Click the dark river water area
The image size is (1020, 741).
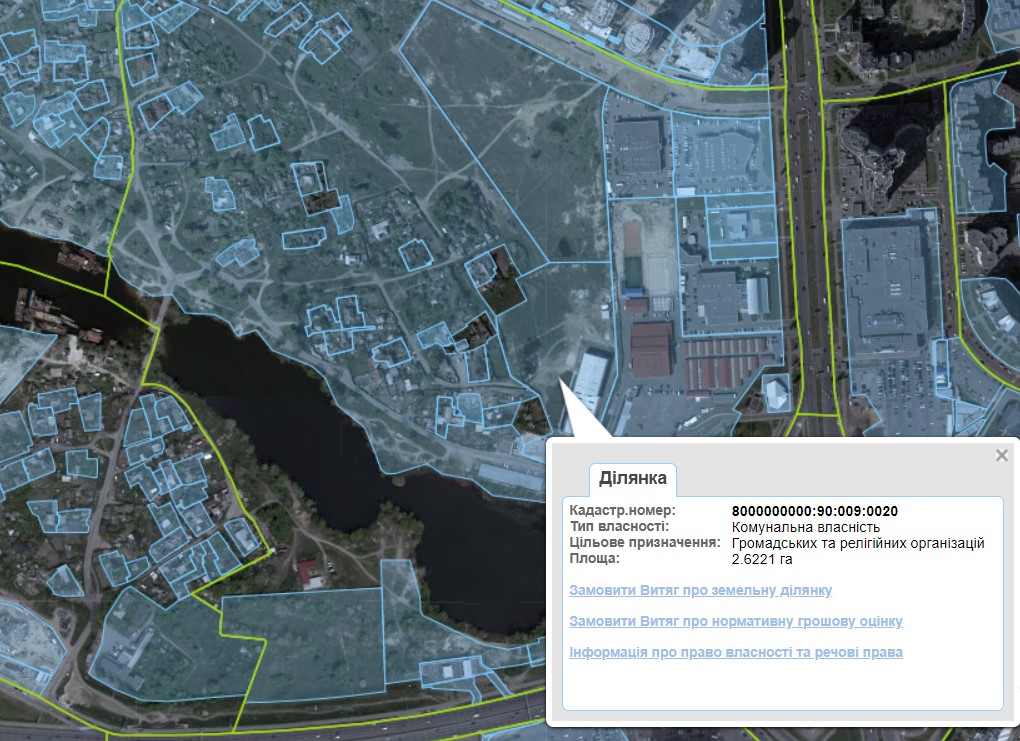point(300,400)
